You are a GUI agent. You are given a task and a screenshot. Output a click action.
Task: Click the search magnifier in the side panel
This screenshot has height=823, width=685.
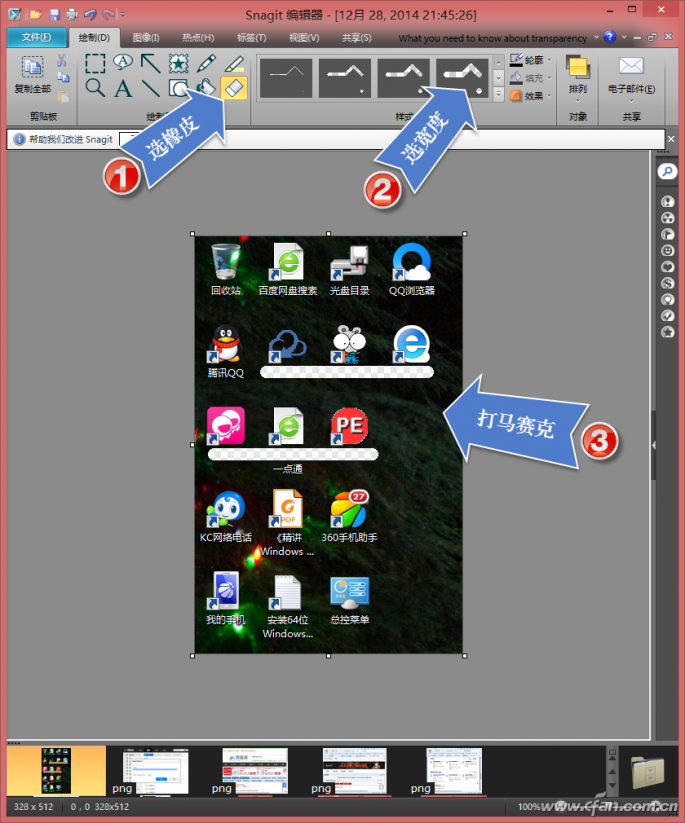(667, 171)
